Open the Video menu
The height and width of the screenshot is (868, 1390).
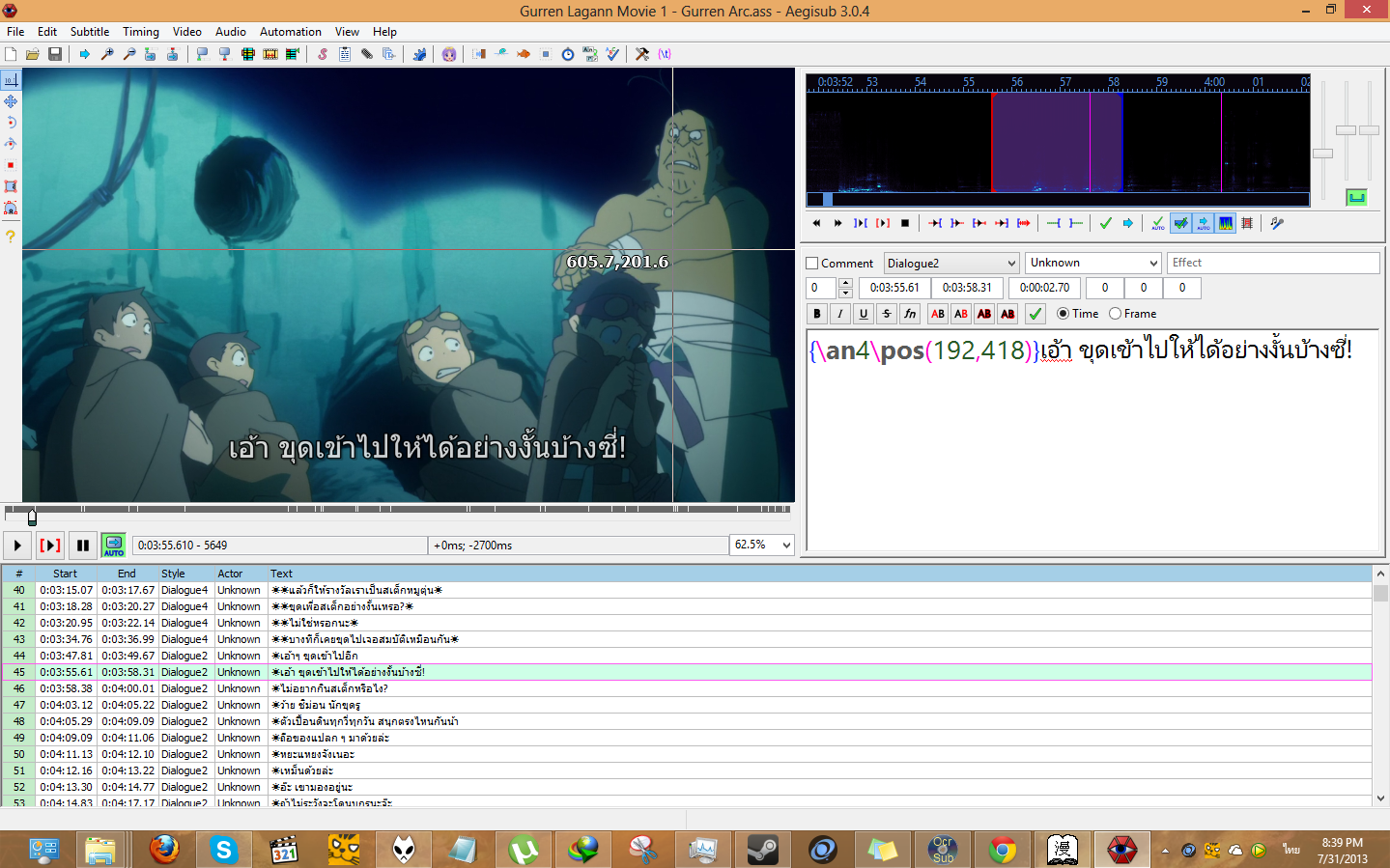(x=187, y=32)
